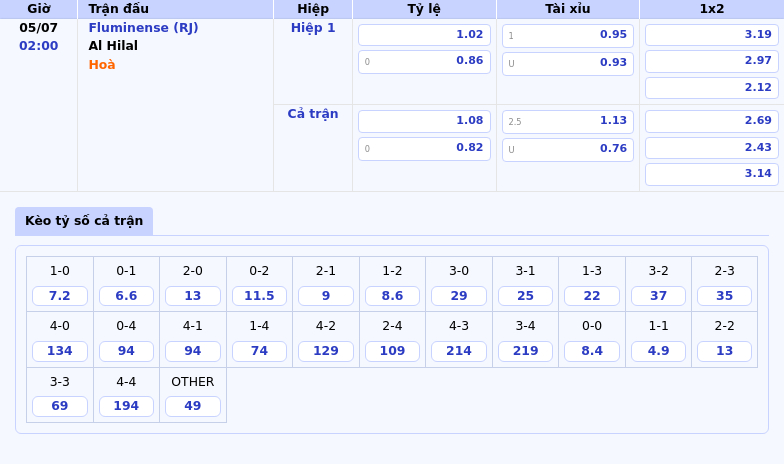Select score 1-2 odds 8.6
Image resolution: width=784 pixels, height=464 pixels.
[x=392, y=296]
